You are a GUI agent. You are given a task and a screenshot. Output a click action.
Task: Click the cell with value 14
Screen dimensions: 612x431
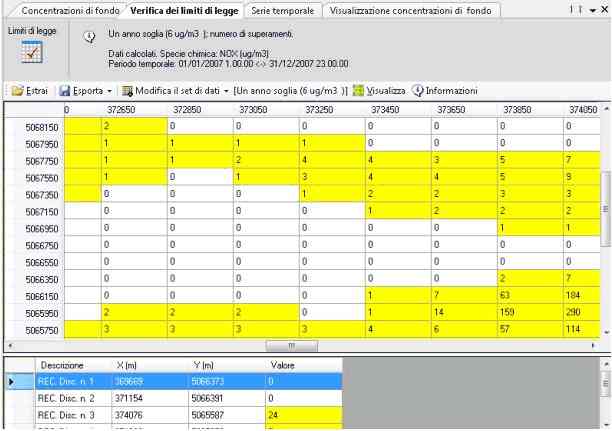464,312
